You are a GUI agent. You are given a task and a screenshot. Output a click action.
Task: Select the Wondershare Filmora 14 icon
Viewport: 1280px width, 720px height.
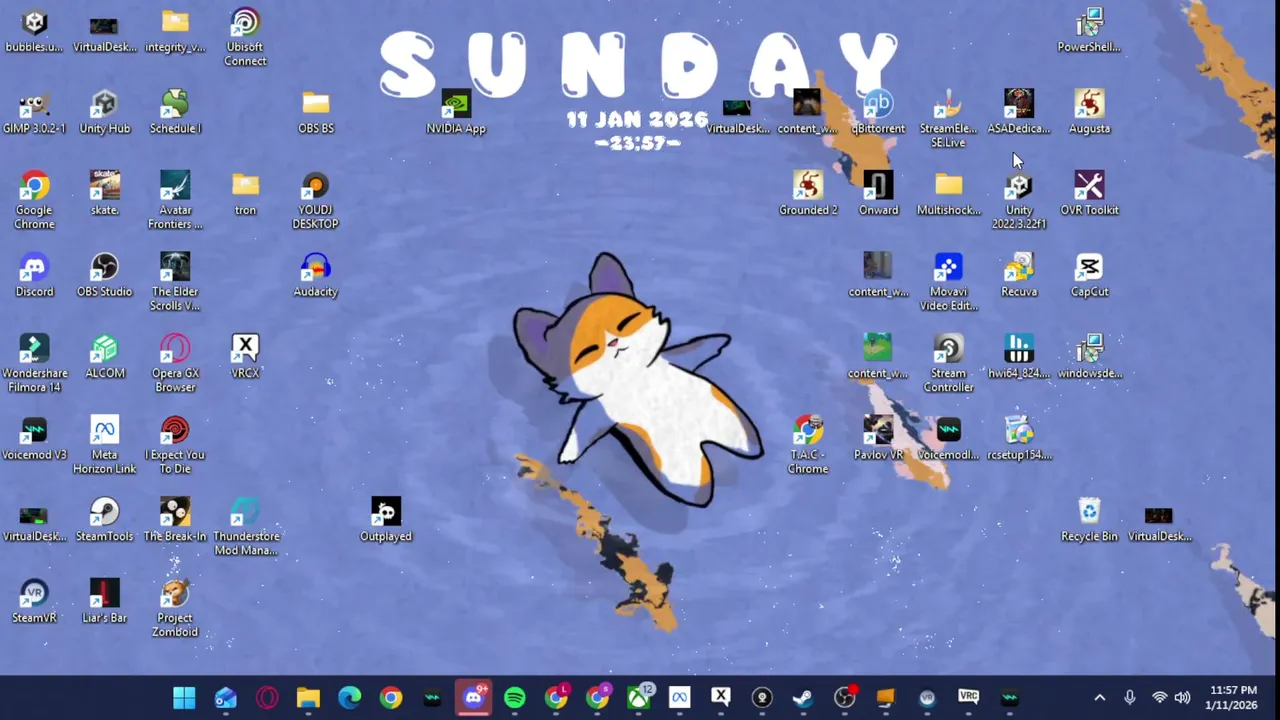point(34,364)
